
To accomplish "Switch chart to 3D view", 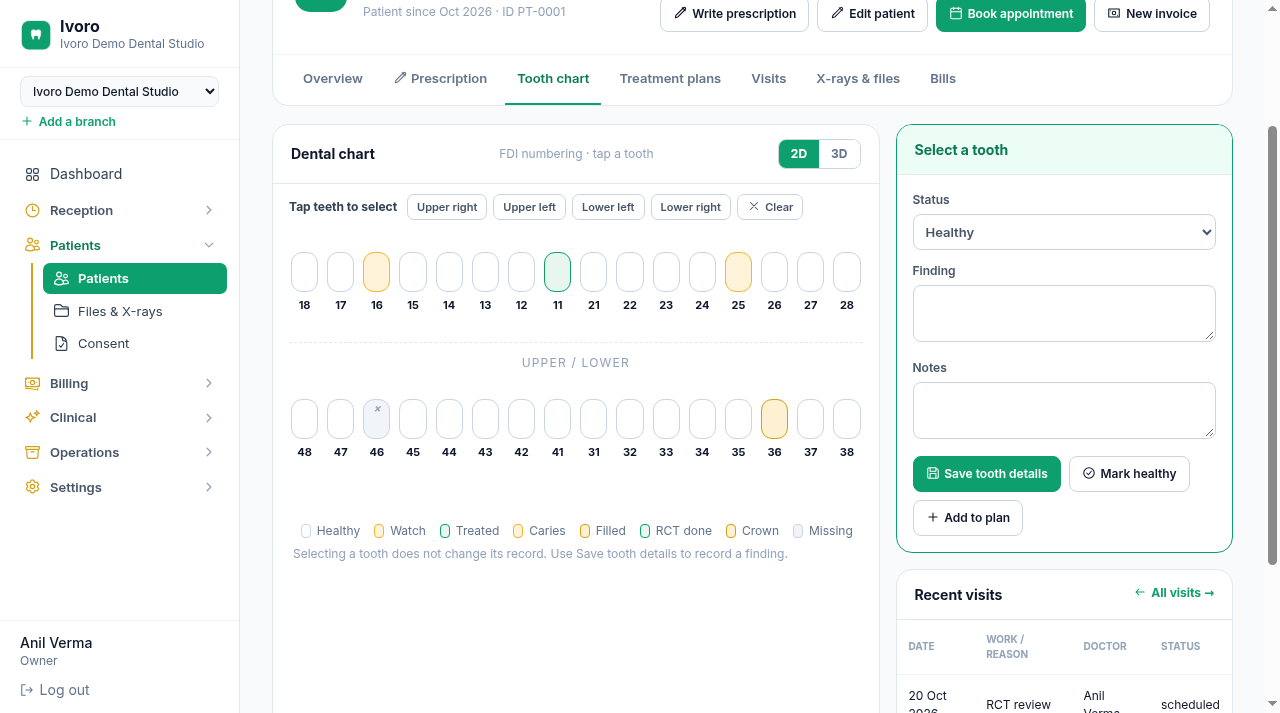I will [x=839, y=154].
